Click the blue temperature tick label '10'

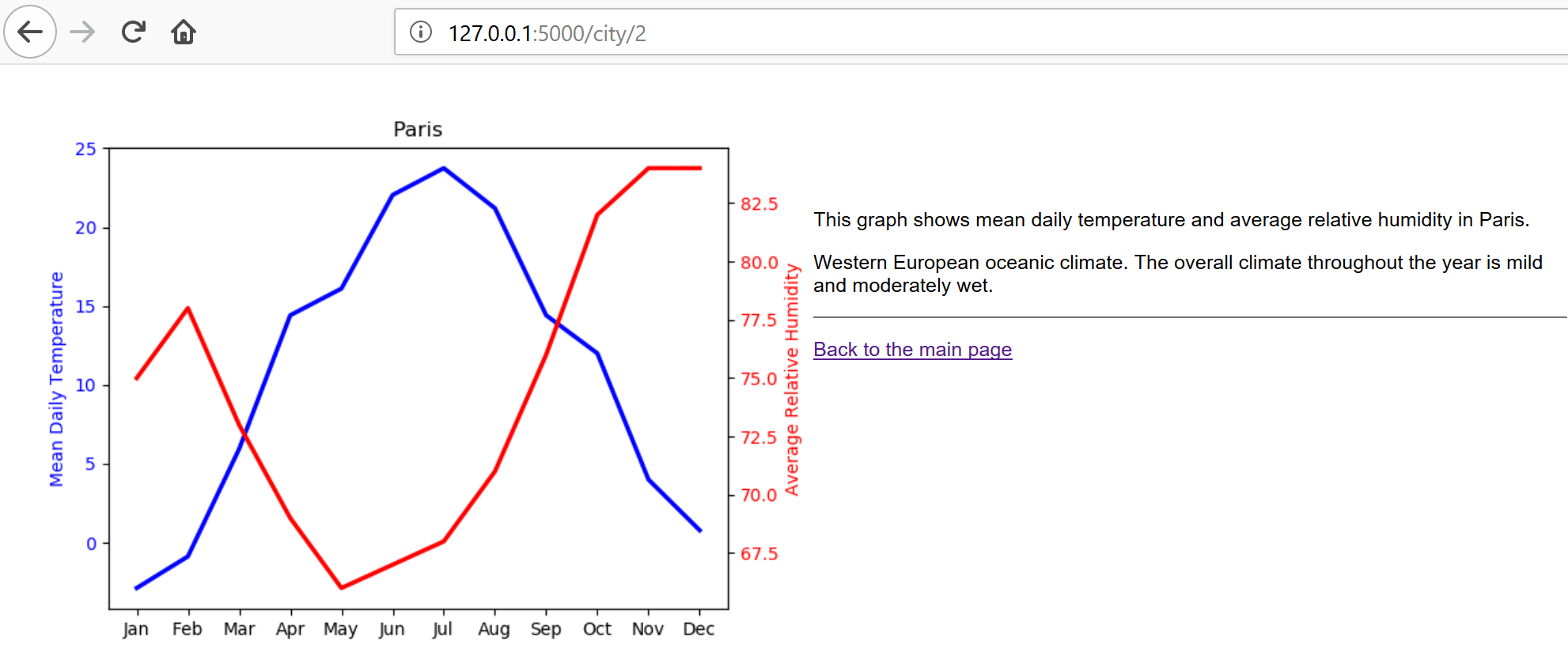pyautogui.click(x=85, y=385)
